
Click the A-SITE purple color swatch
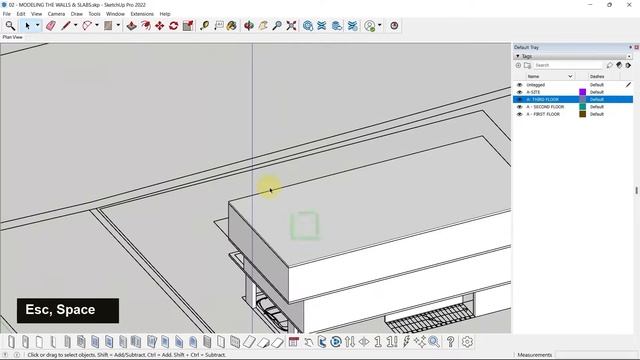[582, 92]
